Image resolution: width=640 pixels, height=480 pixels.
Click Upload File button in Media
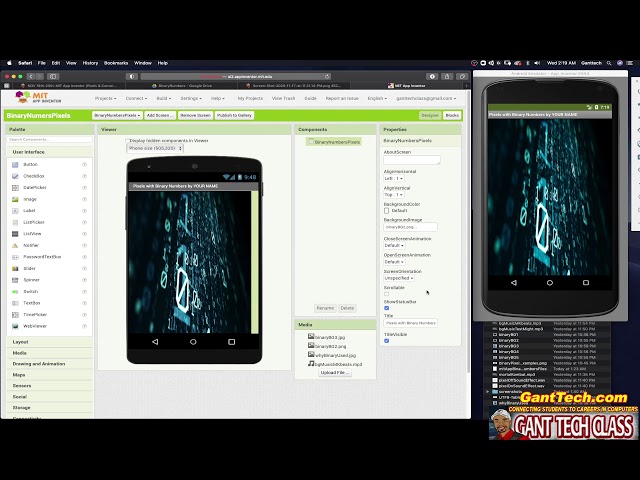click(x=335, y=373)
